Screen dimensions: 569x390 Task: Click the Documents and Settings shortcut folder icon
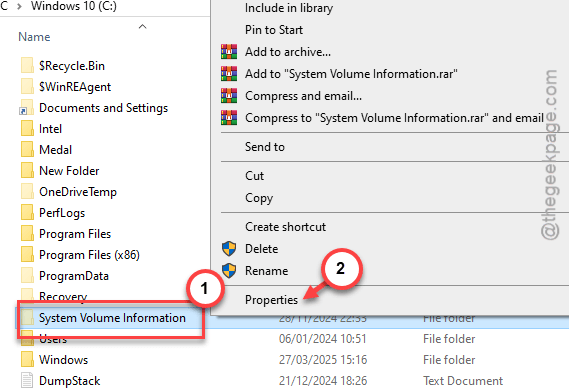(26, 108)
